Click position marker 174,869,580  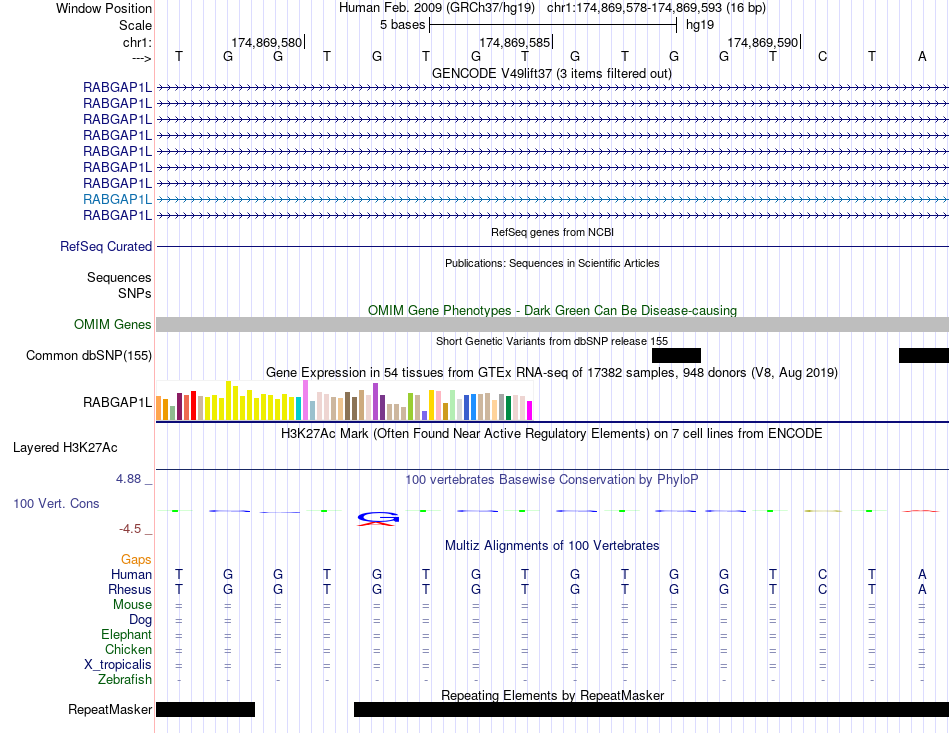(267, 42)
